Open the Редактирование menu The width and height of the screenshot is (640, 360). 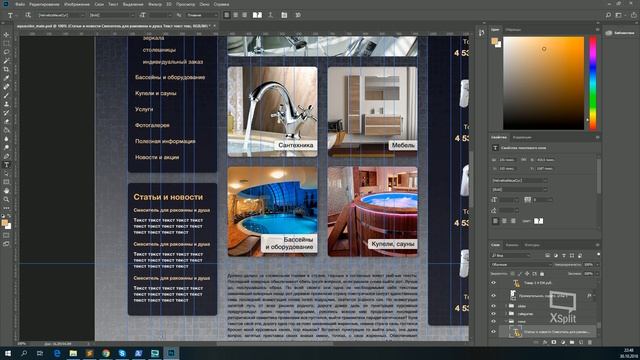(44, 4)
